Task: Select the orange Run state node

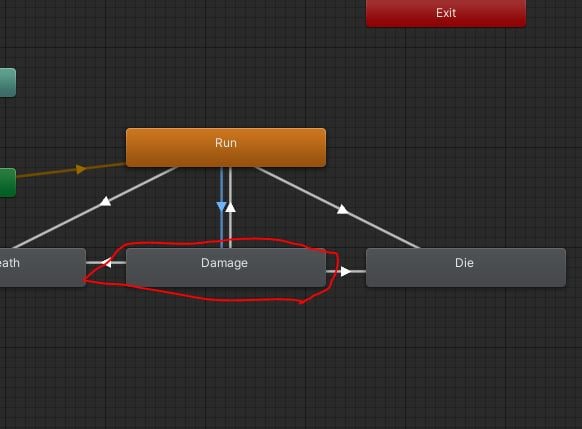Action: (226, 147)
